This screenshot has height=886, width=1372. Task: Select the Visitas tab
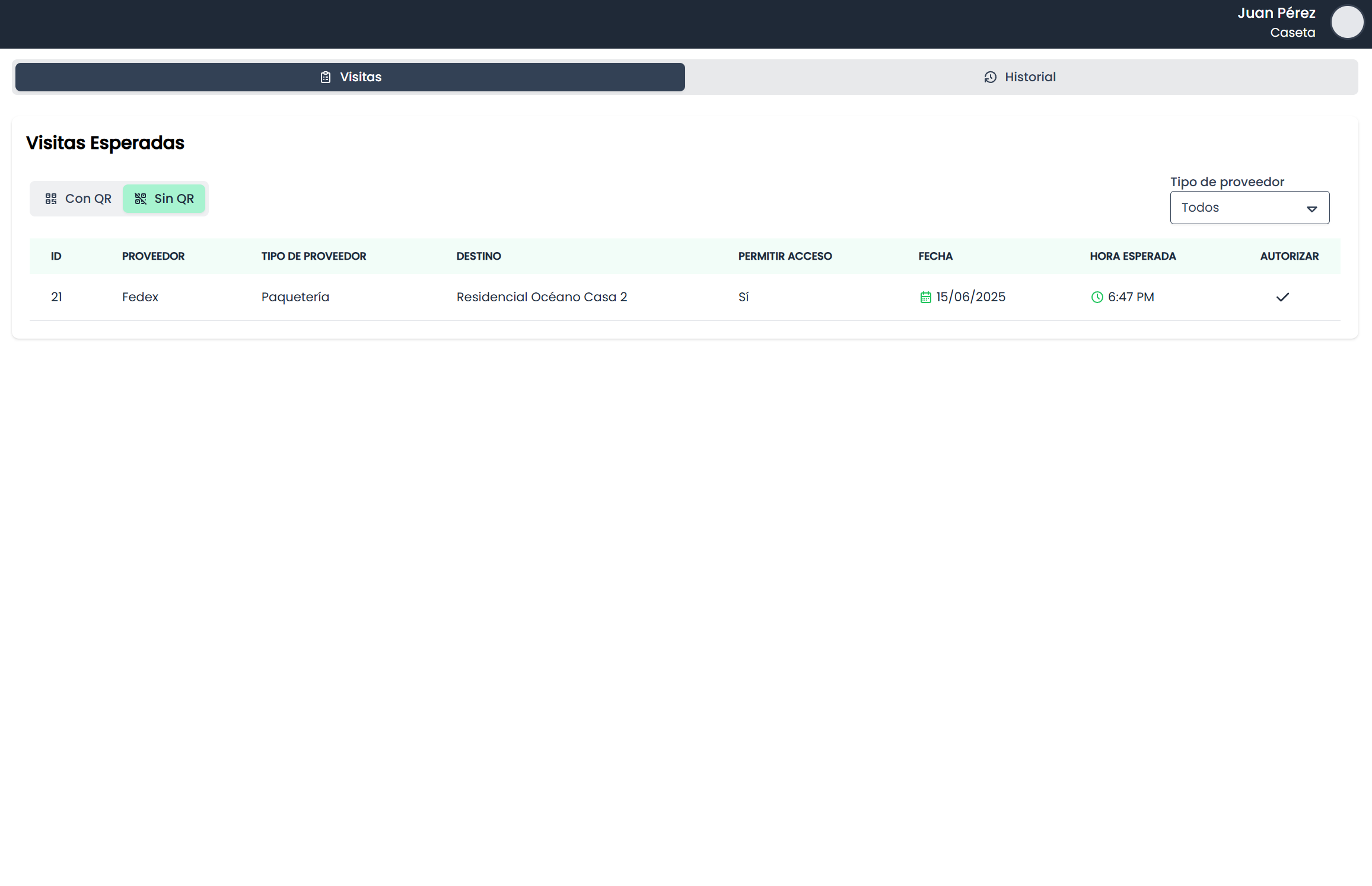point(351,77)
